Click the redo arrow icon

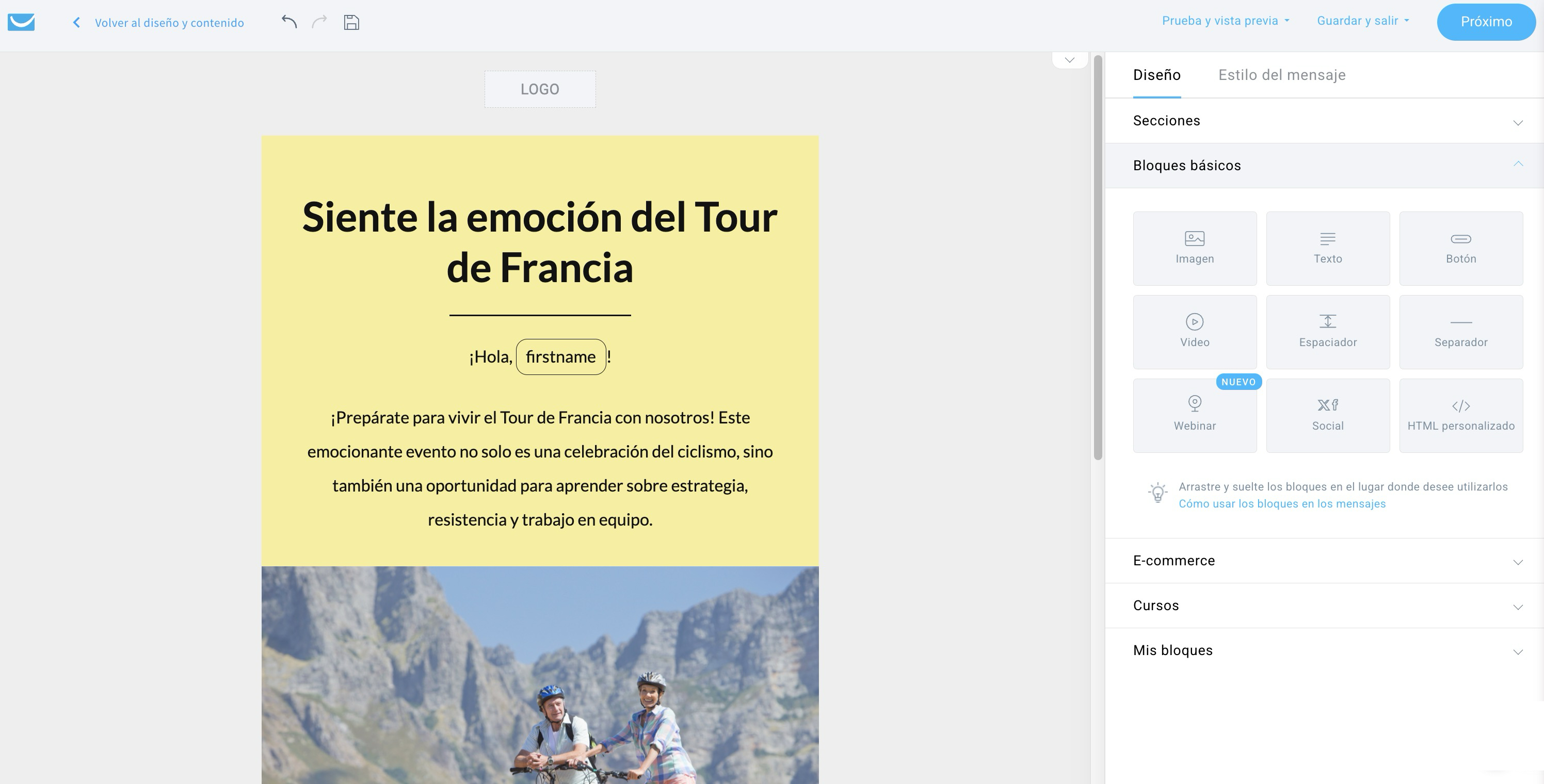[x=319, y=22]
